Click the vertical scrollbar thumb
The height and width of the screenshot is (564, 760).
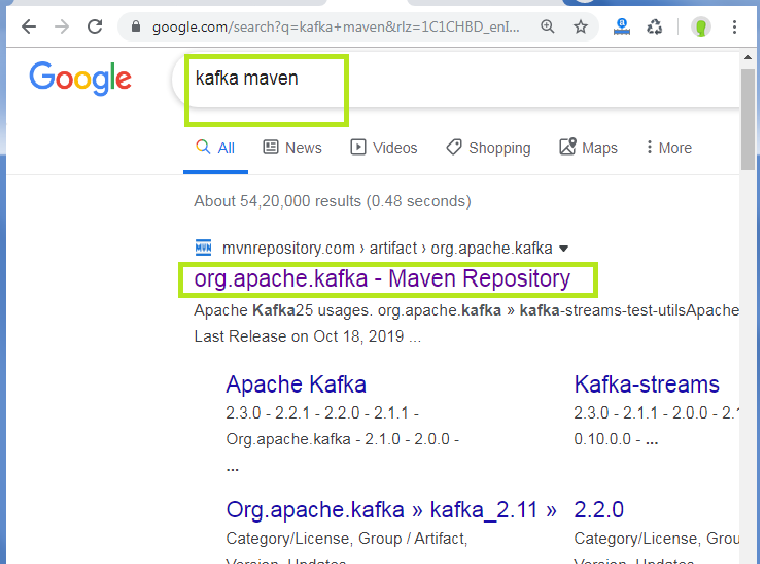pyautogui.click(x=748, y=119)
